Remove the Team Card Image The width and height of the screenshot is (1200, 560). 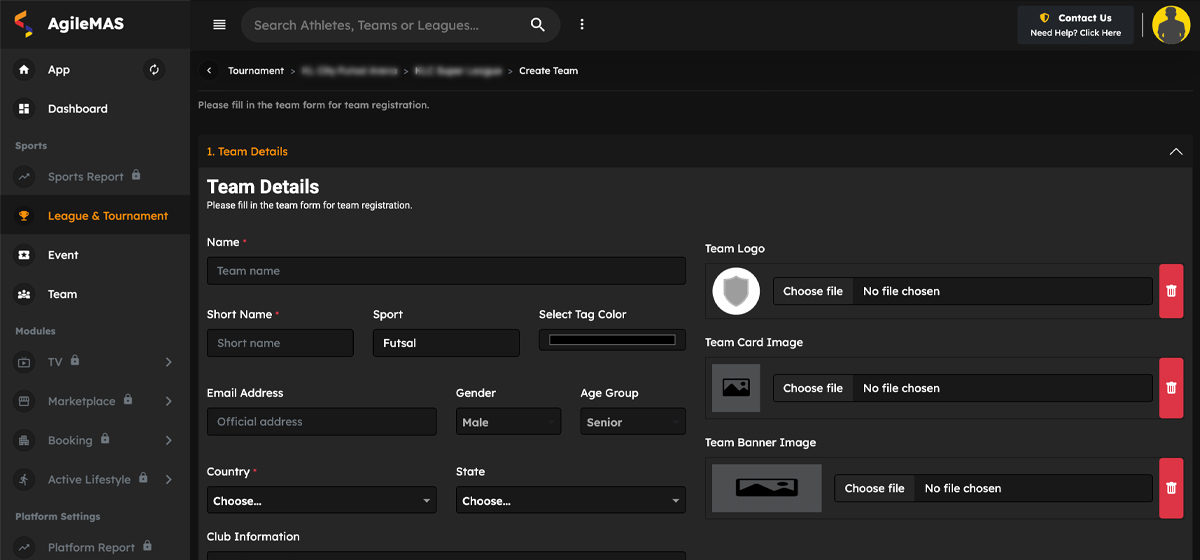(x=1171, y=388)
